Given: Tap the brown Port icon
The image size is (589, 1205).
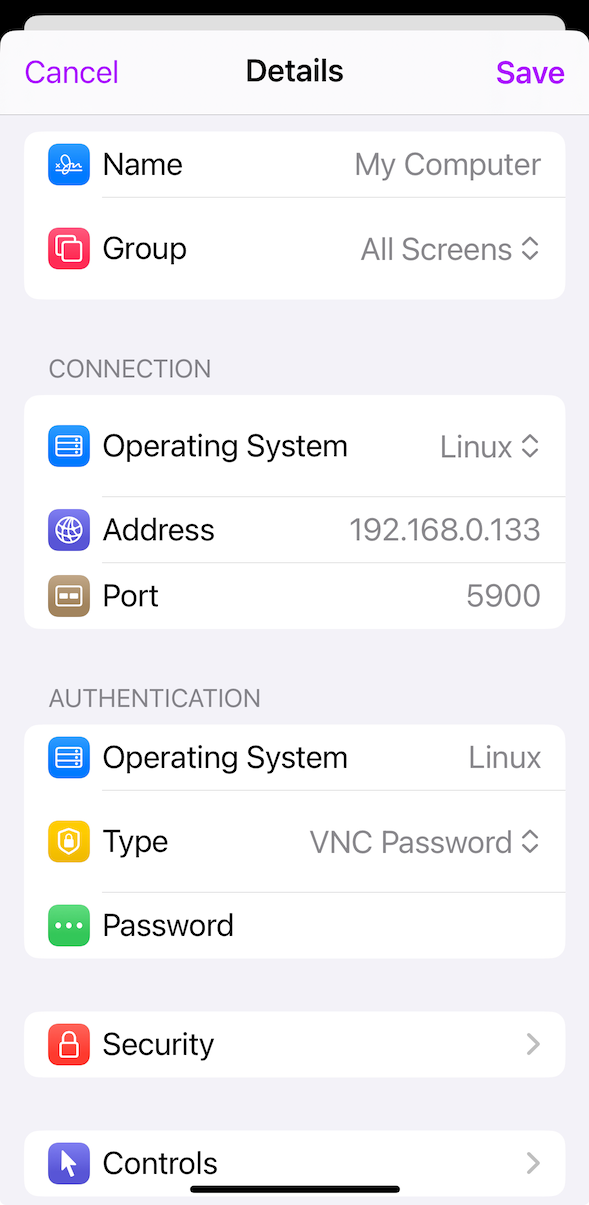Looking at the screenshot, I should (69, 596).
